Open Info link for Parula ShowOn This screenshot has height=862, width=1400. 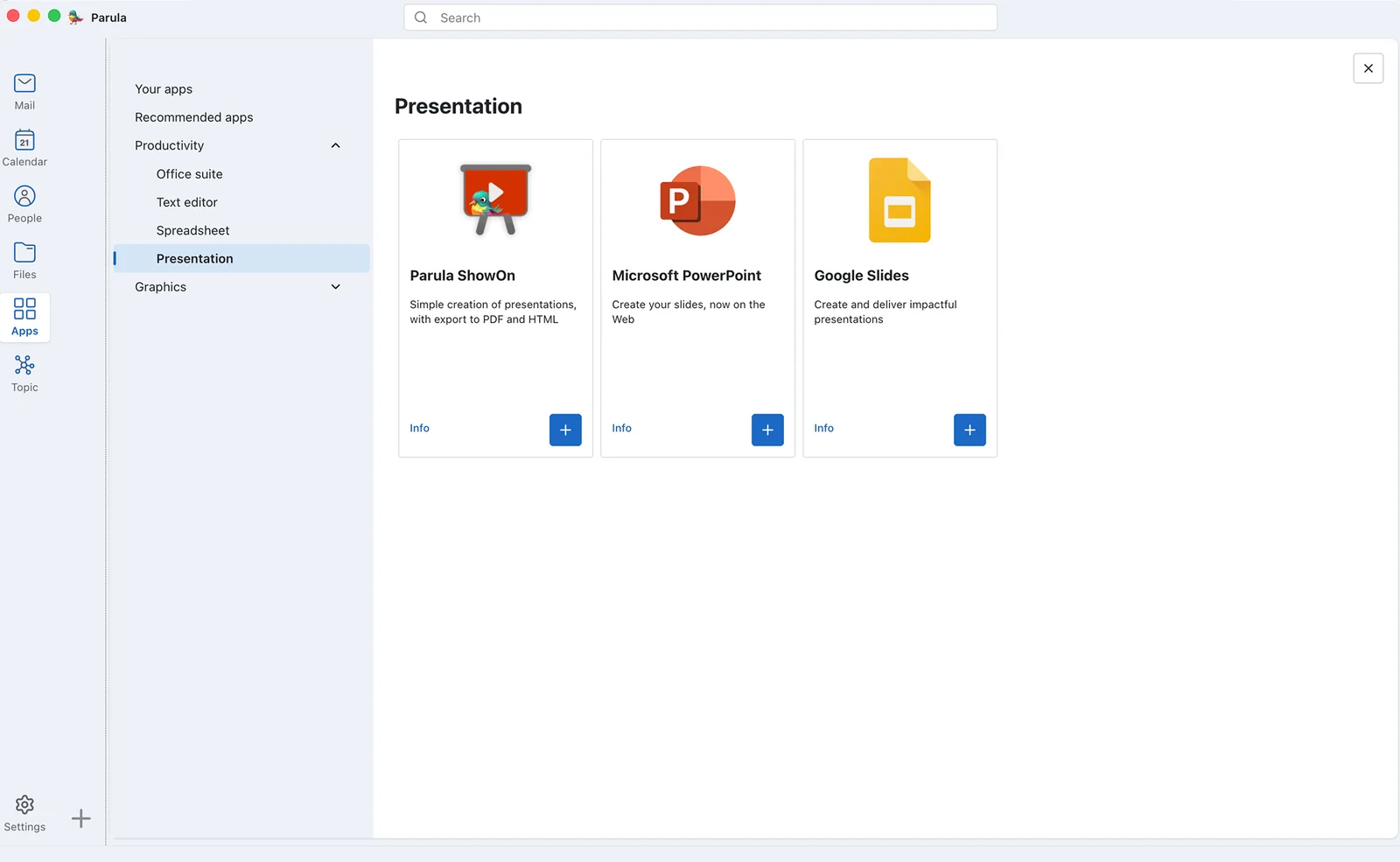pyautogui.click(x=419, y=428)
